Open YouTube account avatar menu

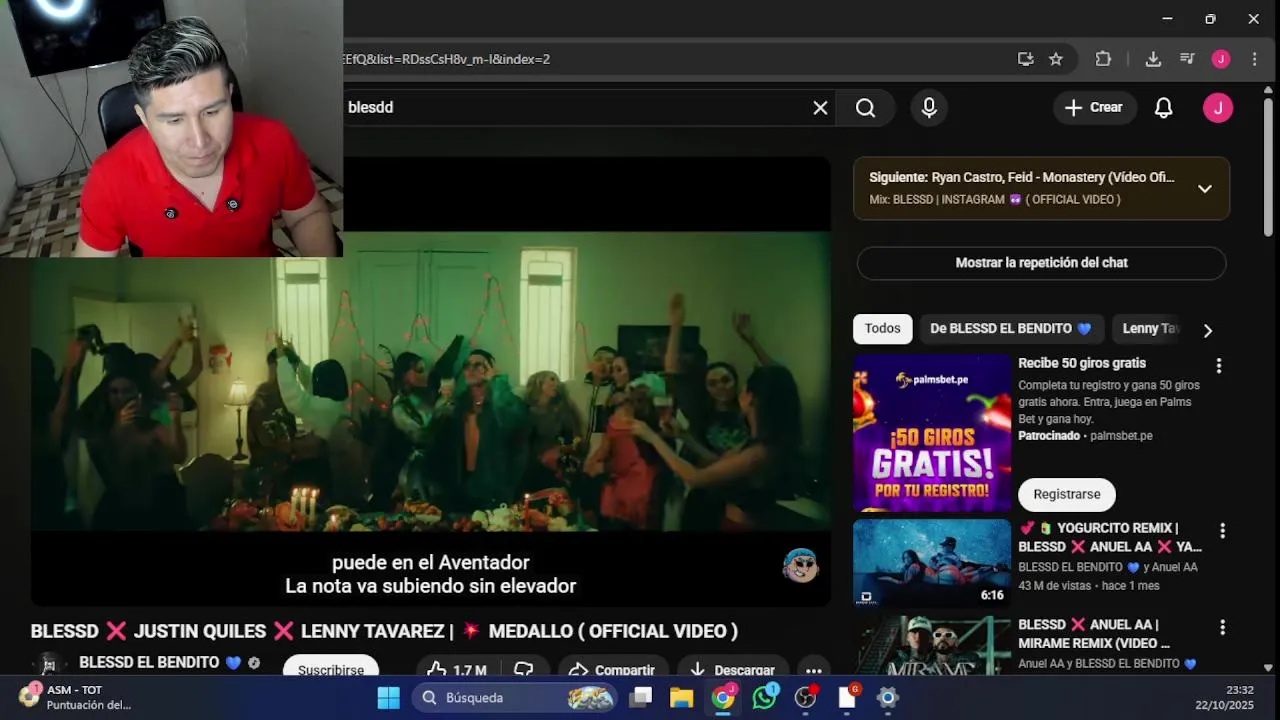pyautogui.click(x=1218, y=108)
